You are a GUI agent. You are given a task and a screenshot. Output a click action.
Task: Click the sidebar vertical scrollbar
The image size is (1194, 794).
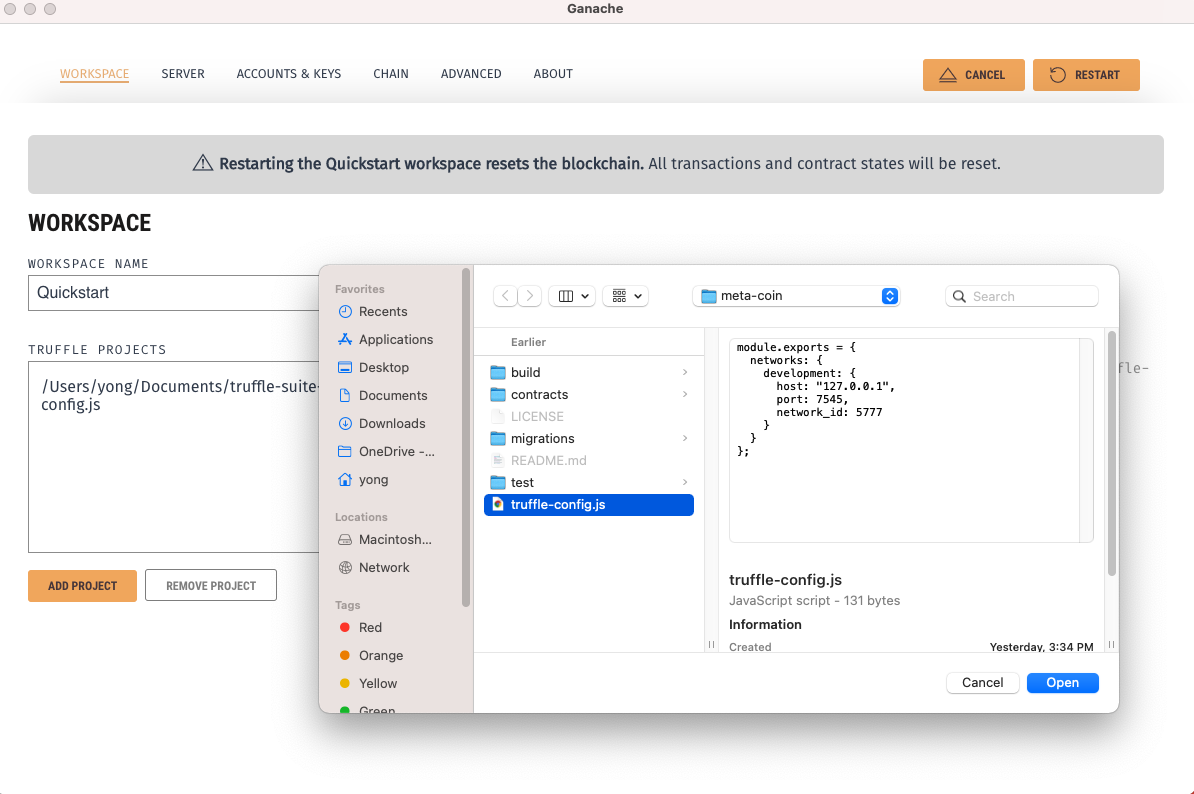(x=465, y=438)
